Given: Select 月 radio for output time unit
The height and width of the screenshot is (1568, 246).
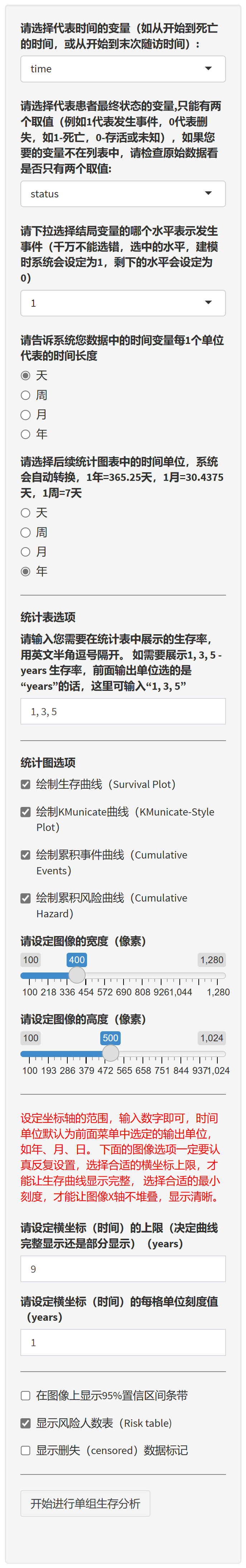Looking at the screenshot, I should click(x=25, y=551).
